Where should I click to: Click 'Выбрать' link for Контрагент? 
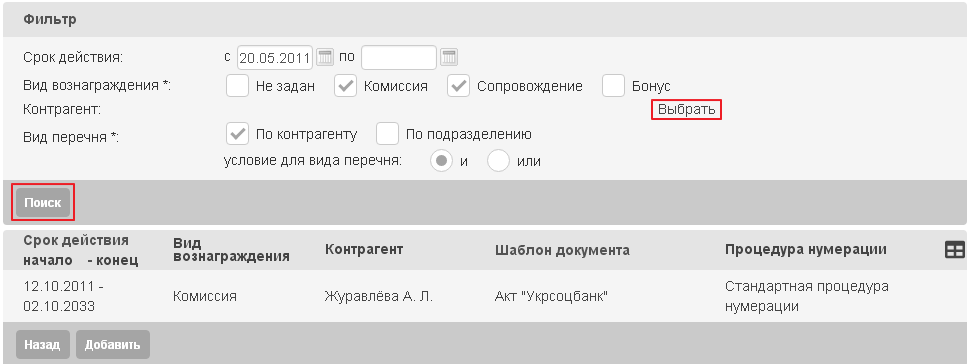click(x=687, y=110)
